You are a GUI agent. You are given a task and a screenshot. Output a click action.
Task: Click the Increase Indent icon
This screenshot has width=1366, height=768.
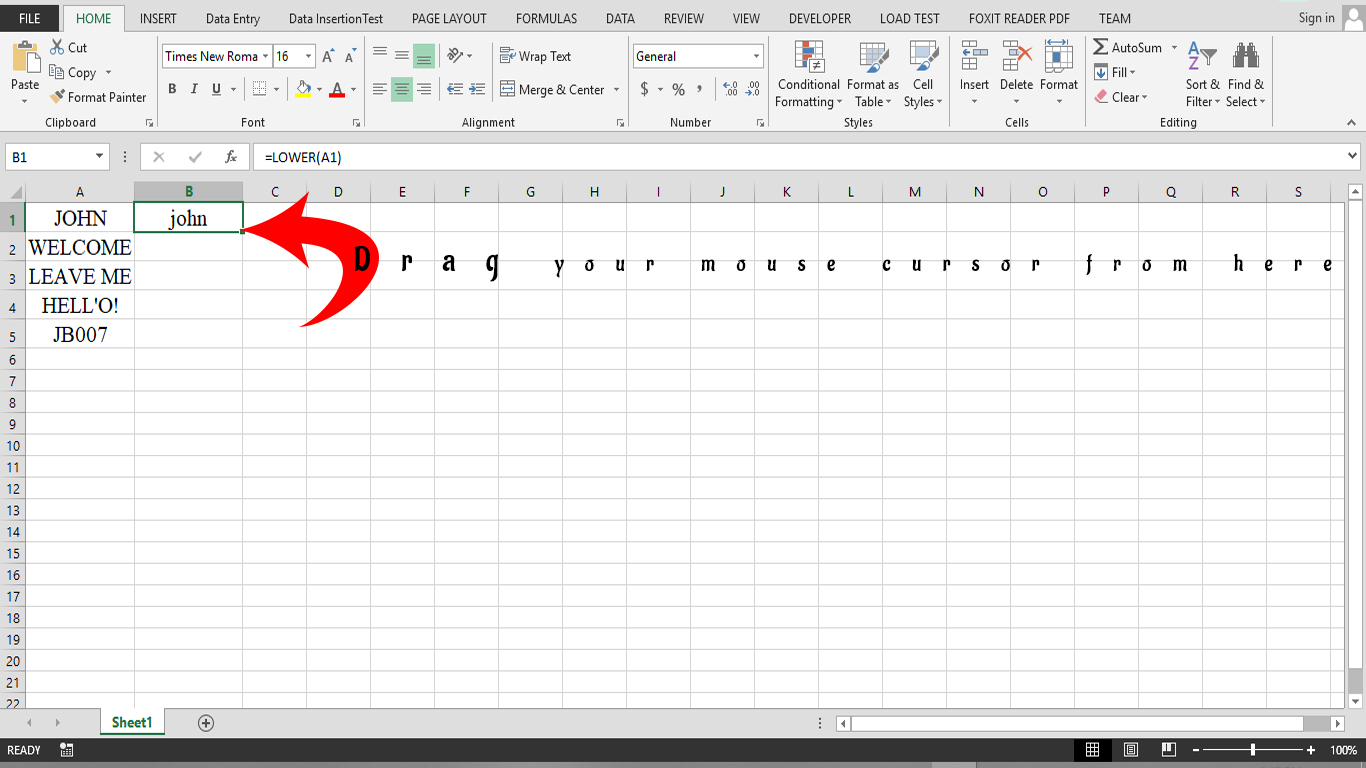pos(478,89)
